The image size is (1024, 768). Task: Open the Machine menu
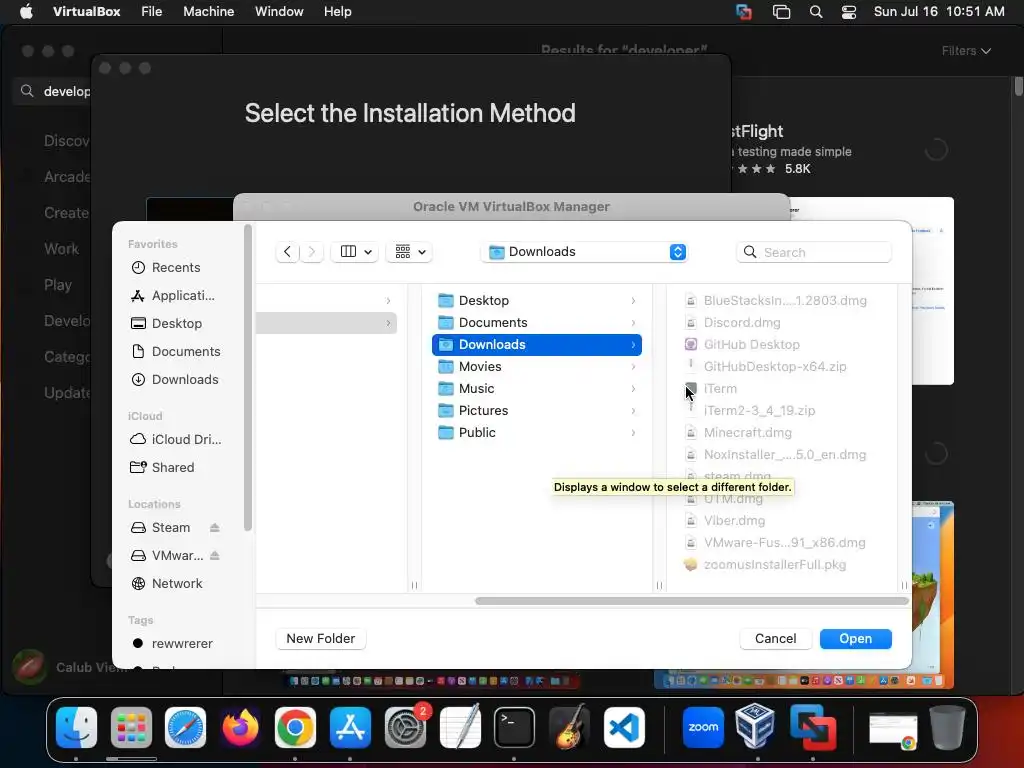(208, 12)
